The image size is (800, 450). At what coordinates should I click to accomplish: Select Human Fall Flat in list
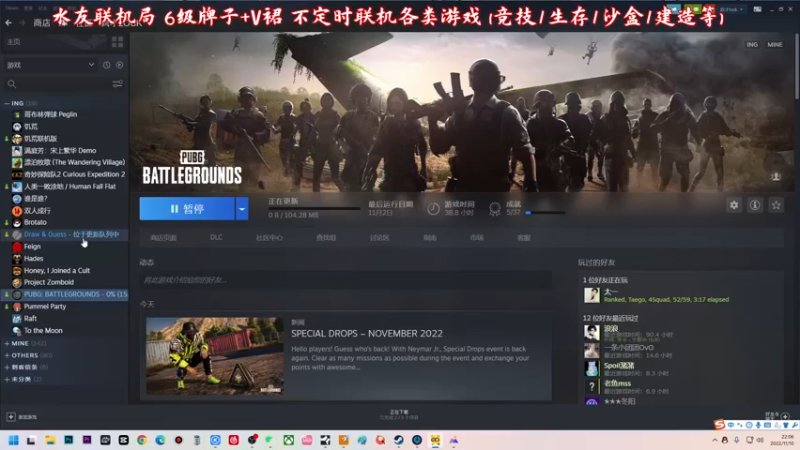coord(70,187)
